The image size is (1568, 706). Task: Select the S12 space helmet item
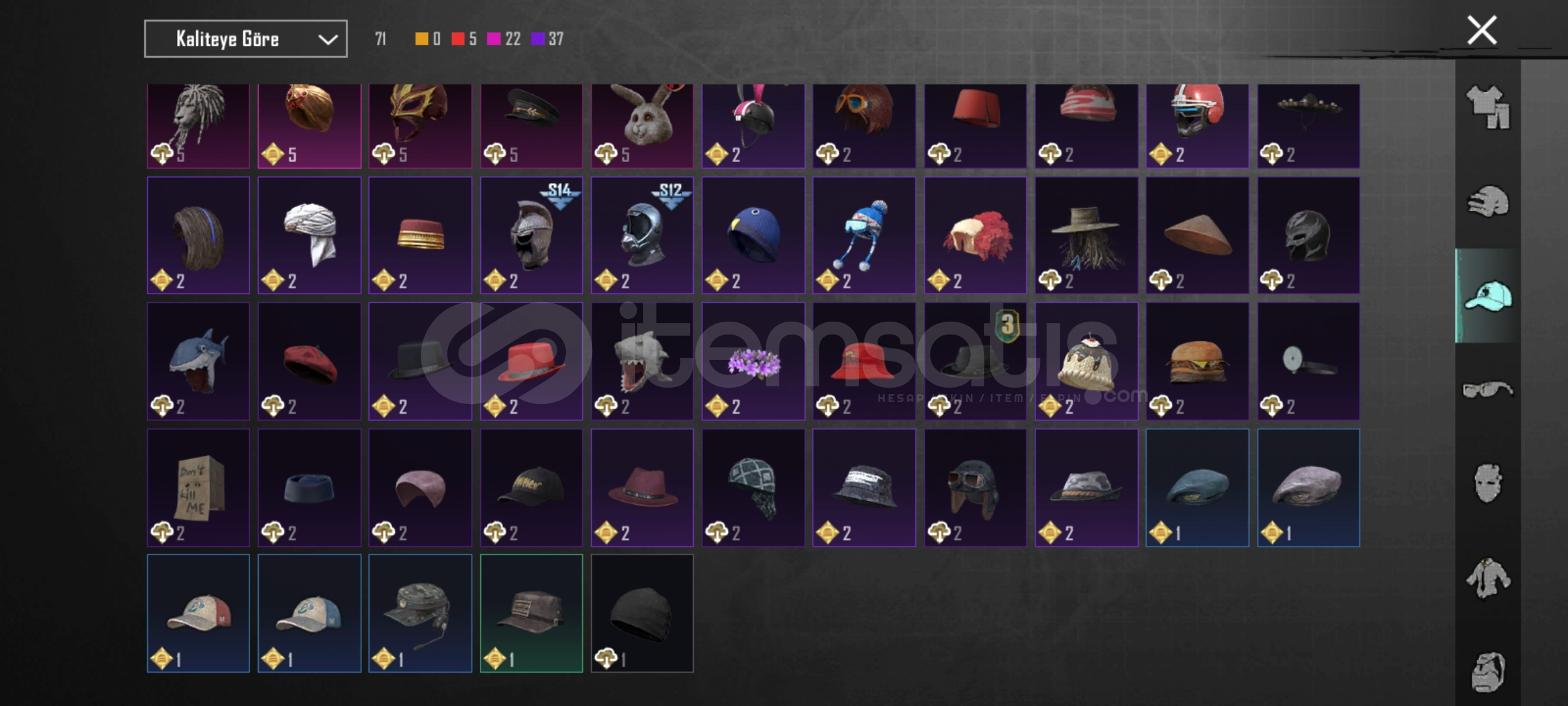[x=642, y=235]
